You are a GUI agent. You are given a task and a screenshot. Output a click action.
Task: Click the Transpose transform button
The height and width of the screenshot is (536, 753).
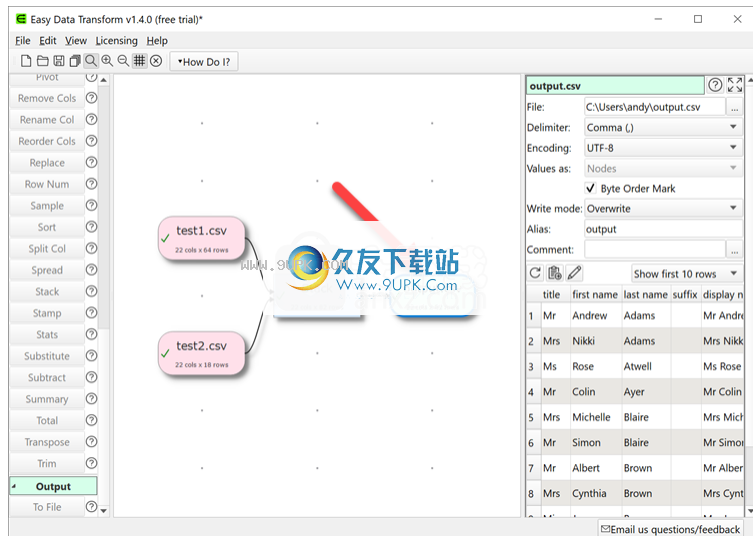point(47,442)
